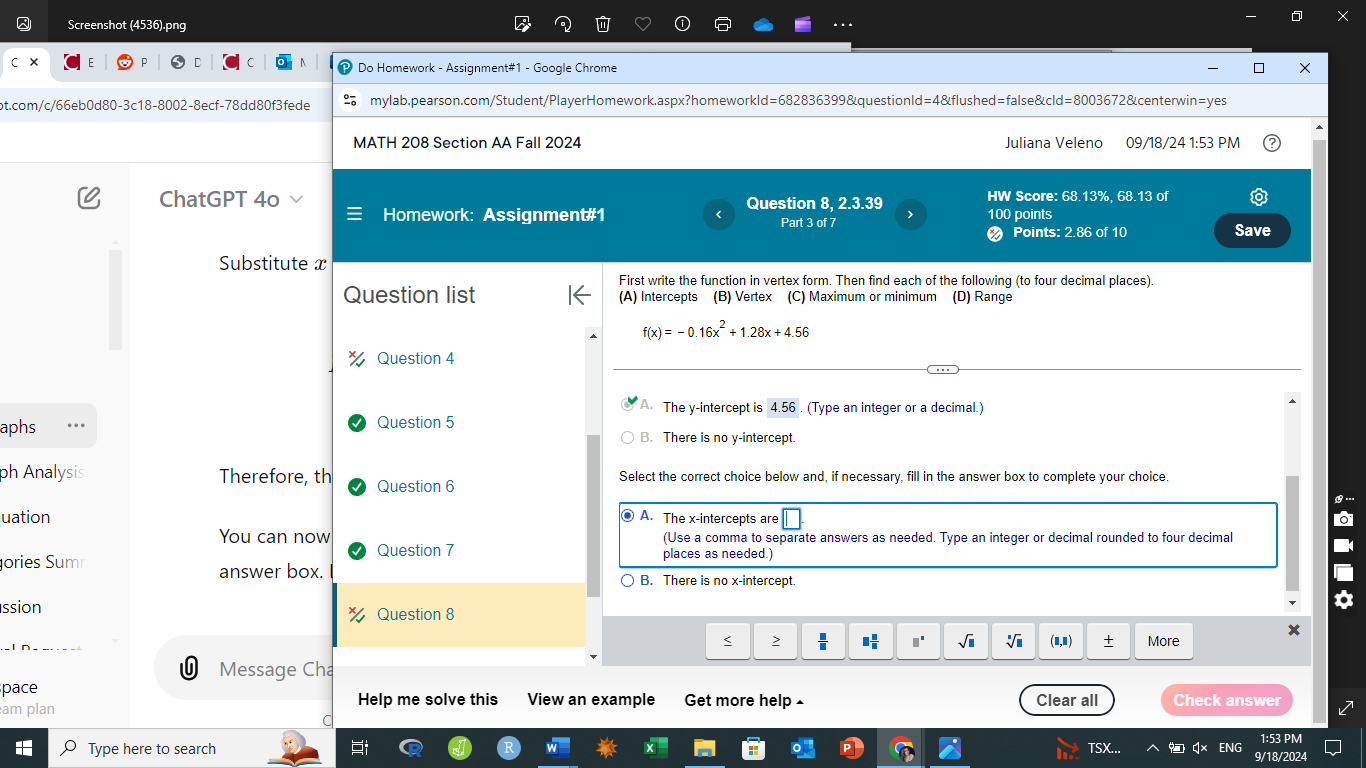Click the Clear all button

click(x=1067, y=700)
